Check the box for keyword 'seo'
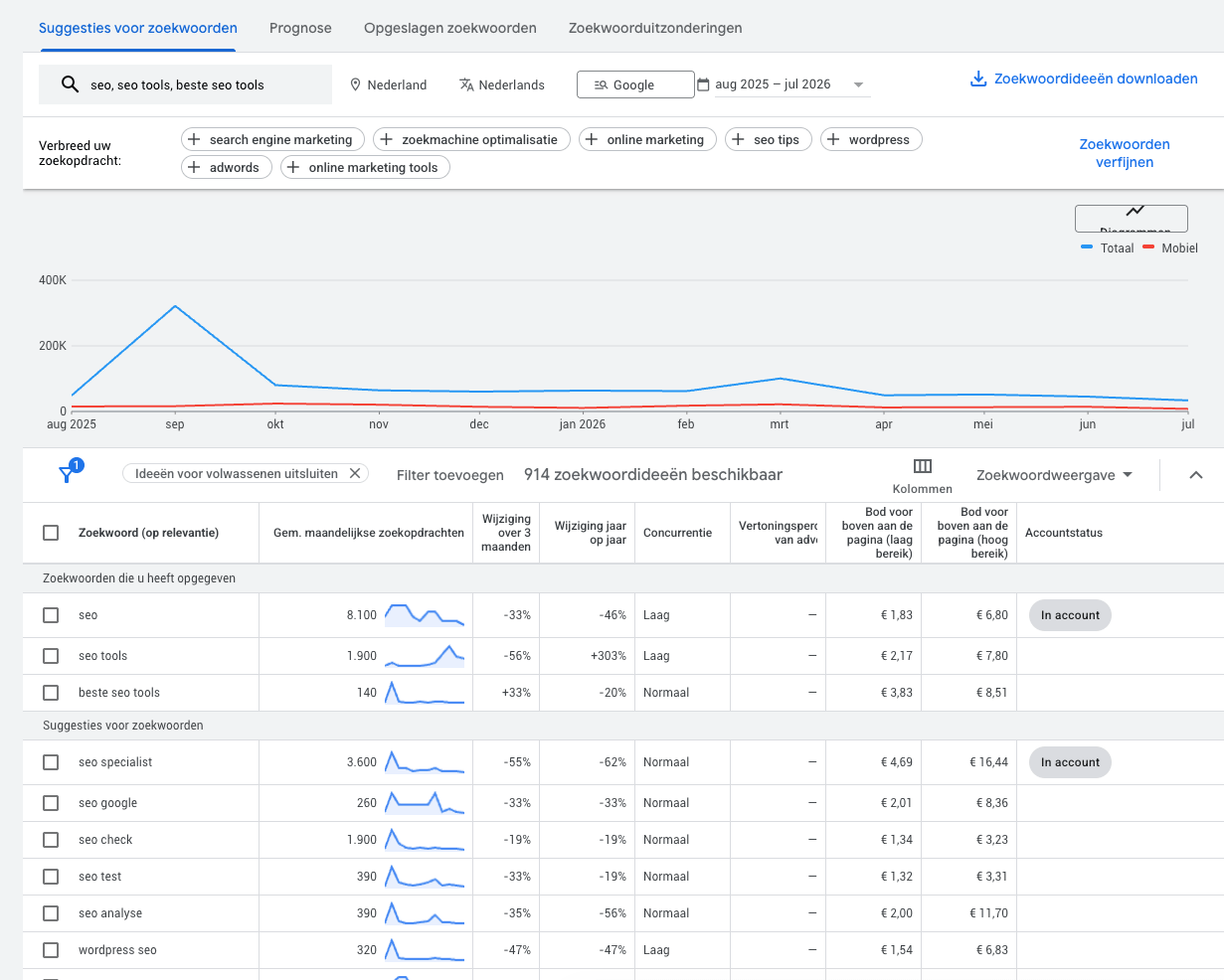The height and width of the screenshot is (980, 1224). 51,615
